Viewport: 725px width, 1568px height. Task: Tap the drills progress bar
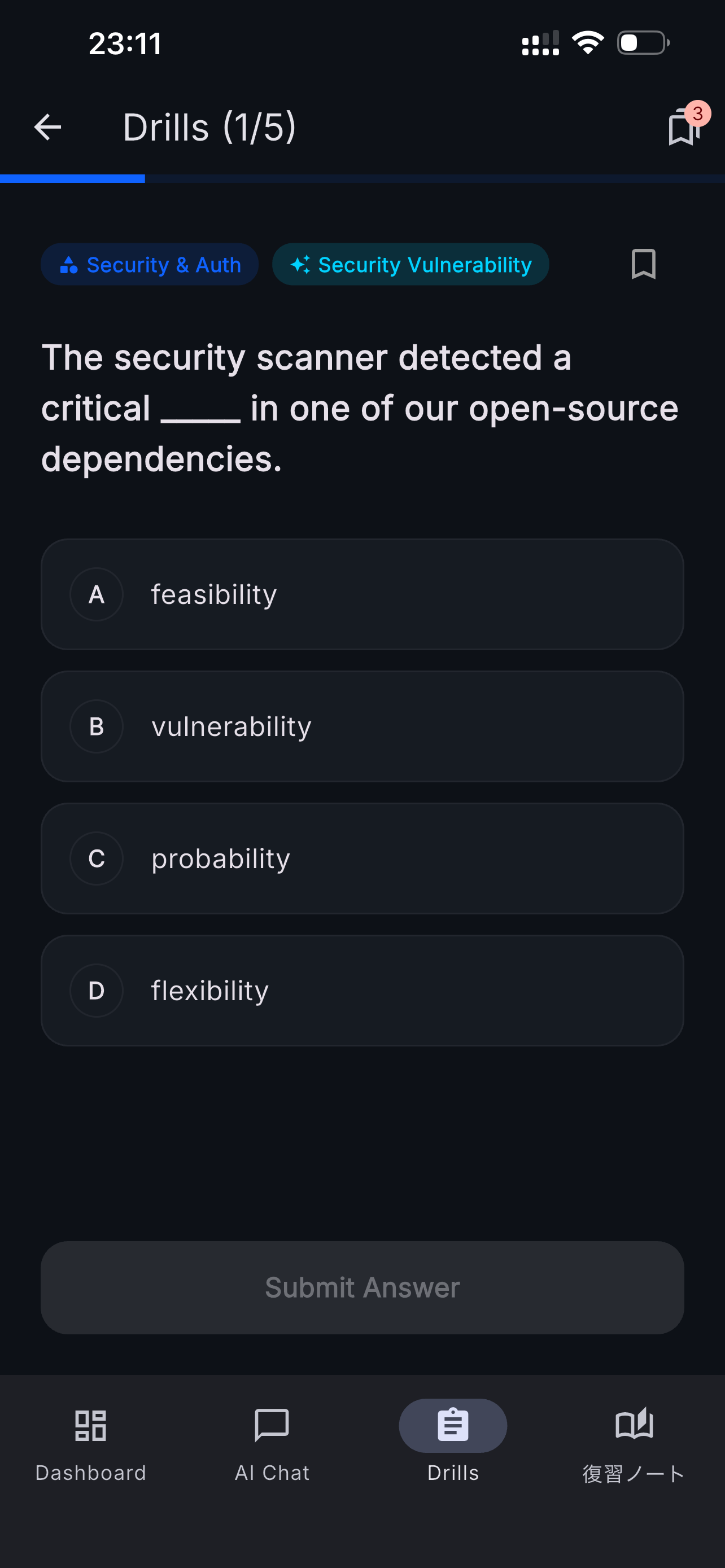coord(362,178)
